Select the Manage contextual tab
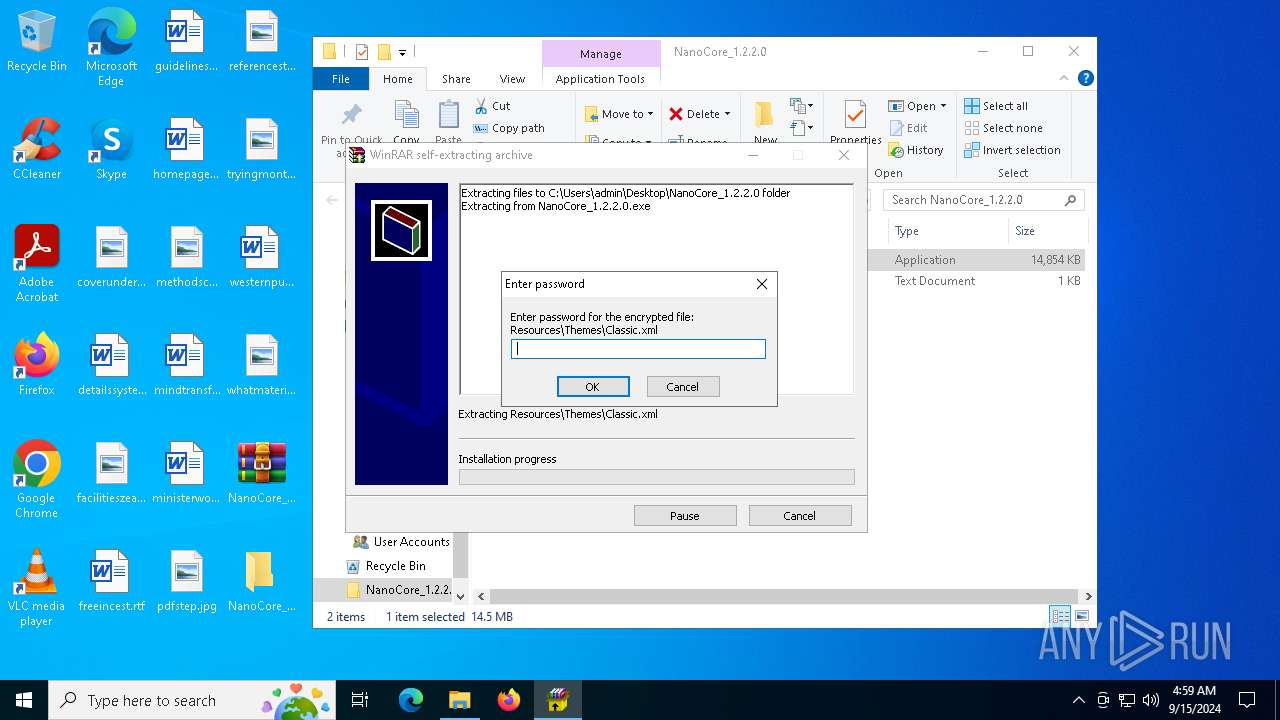Screen dimensions: 1280x720 click(x=600, y=54)
